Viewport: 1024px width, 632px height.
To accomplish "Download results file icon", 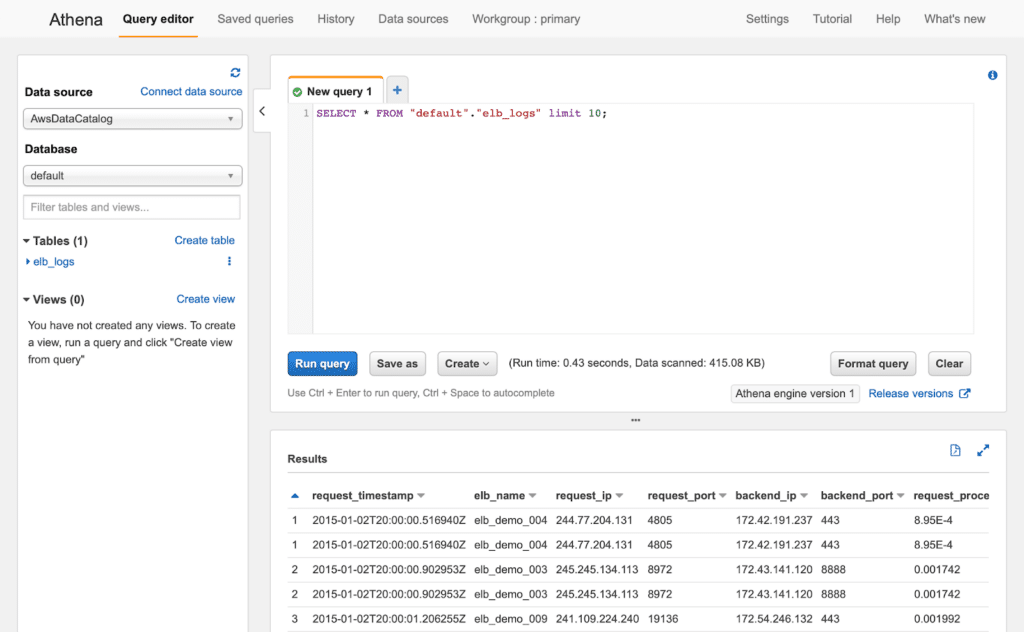I will tap(955, 450).
